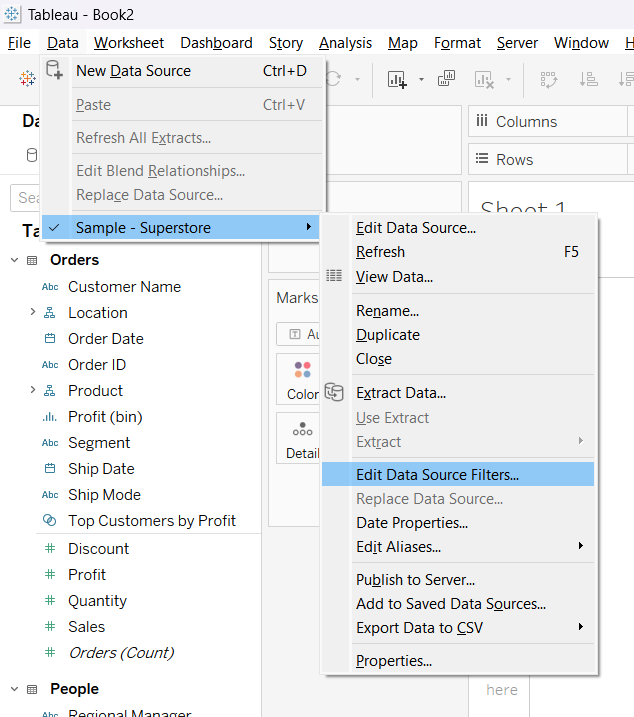The image size is (634, 717).
Task: Choose Edit Data Source Filters
Action: point(437,475)
